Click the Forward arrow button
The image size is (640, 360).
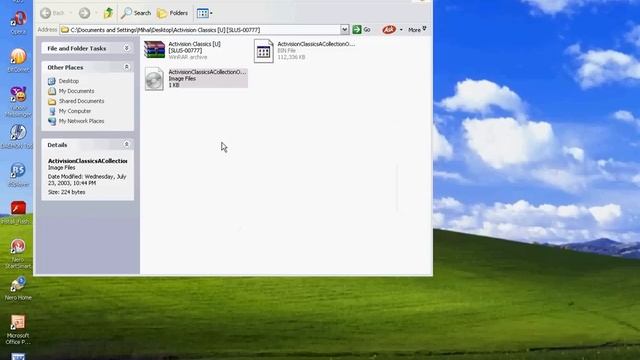click(84, 13)
